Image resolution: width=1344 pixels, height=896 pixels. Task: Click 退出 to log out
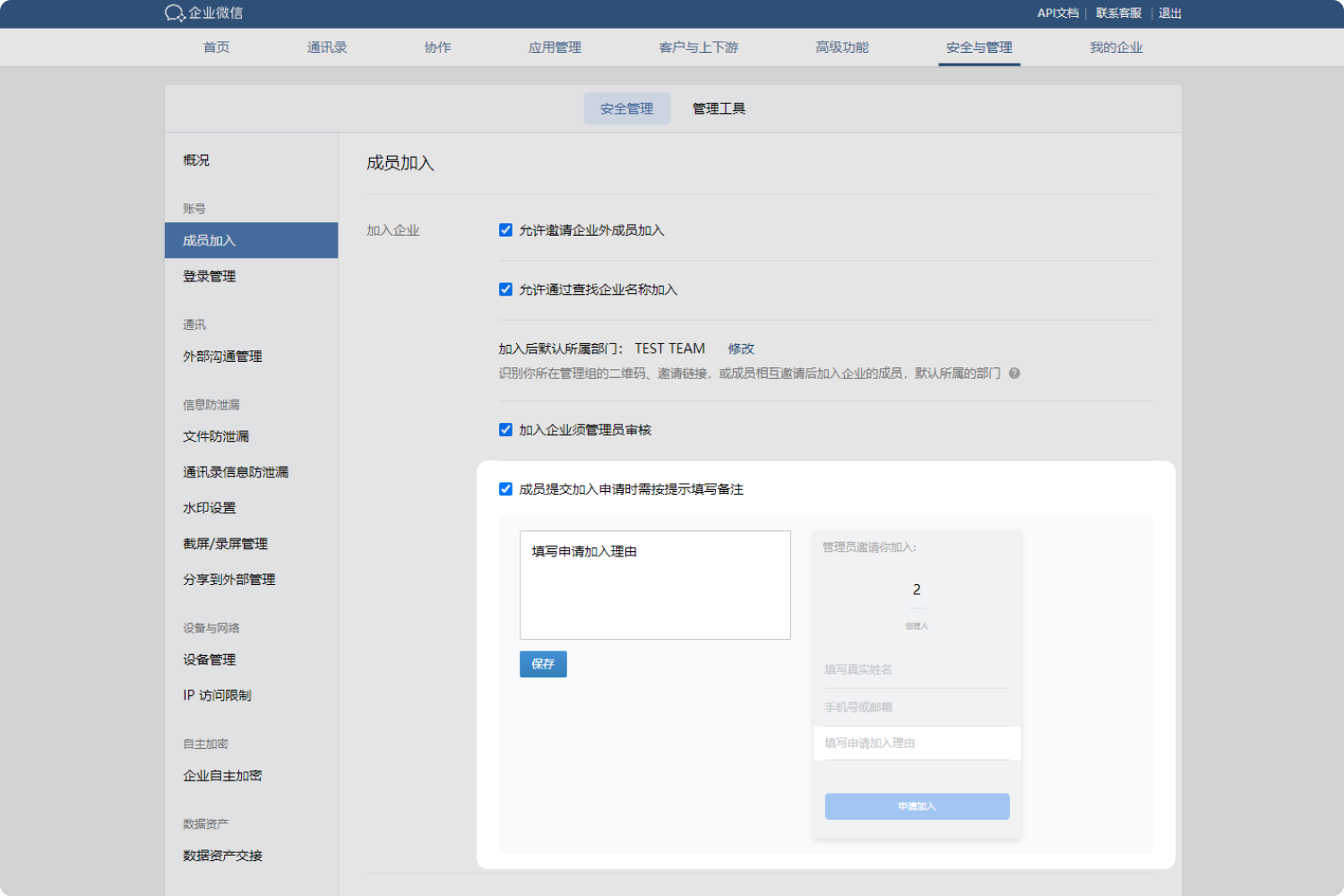[1169, 13]
